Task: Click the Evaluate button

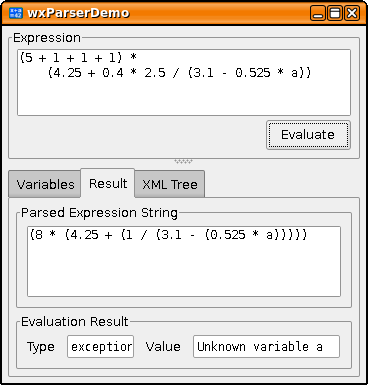Action: click(x=308, y=135)
